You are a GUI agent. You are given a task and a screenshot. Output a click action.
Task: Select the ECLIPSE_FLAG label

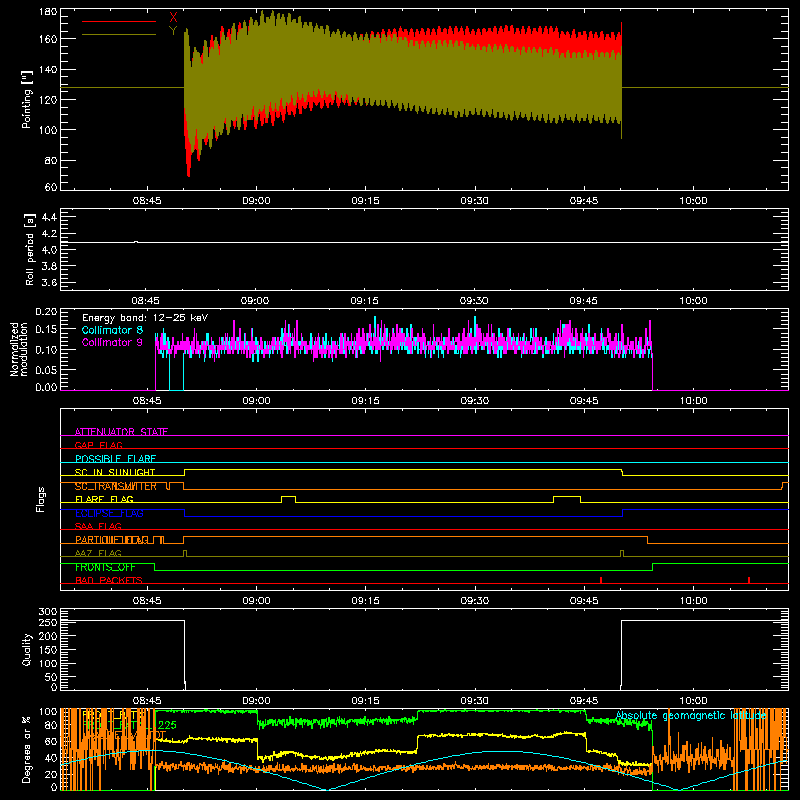109,513
